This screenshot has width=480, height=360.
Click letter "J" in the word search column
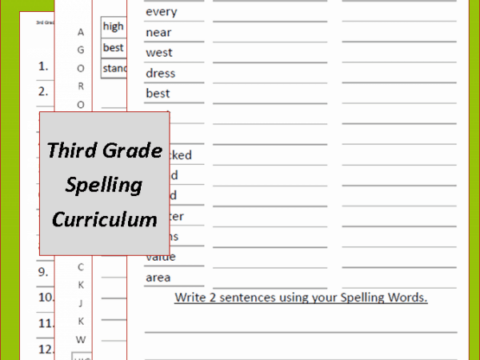(81, 303)
